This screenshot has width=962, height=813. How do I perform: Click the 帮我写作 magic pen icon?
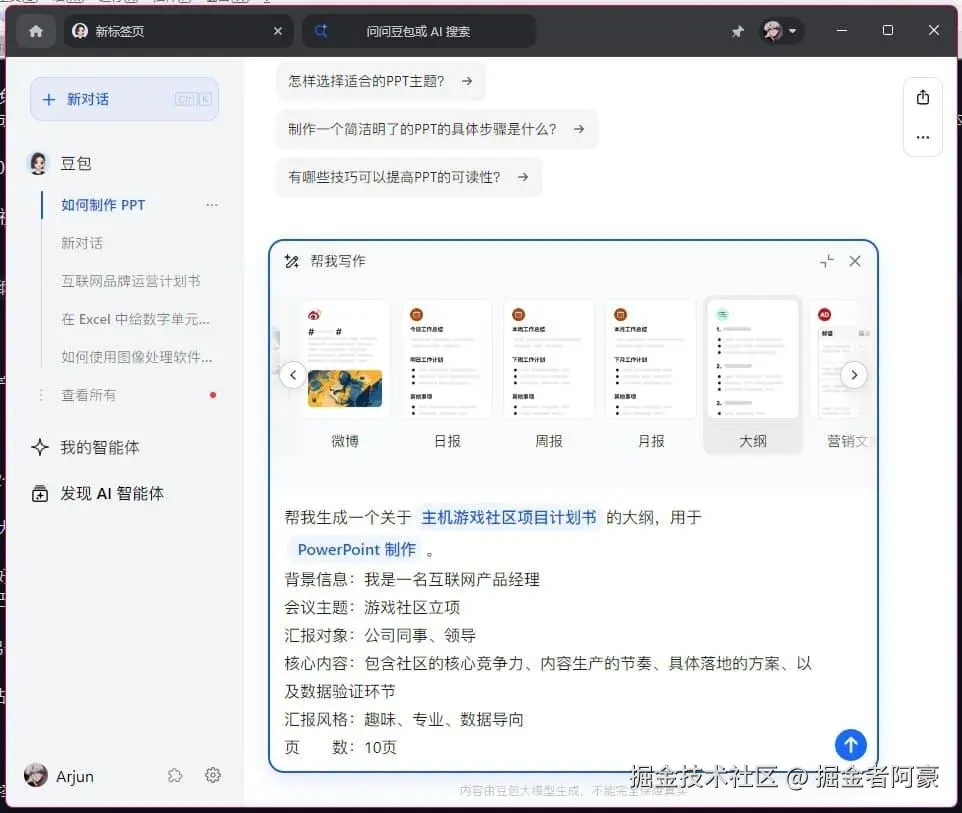[292, 262]
